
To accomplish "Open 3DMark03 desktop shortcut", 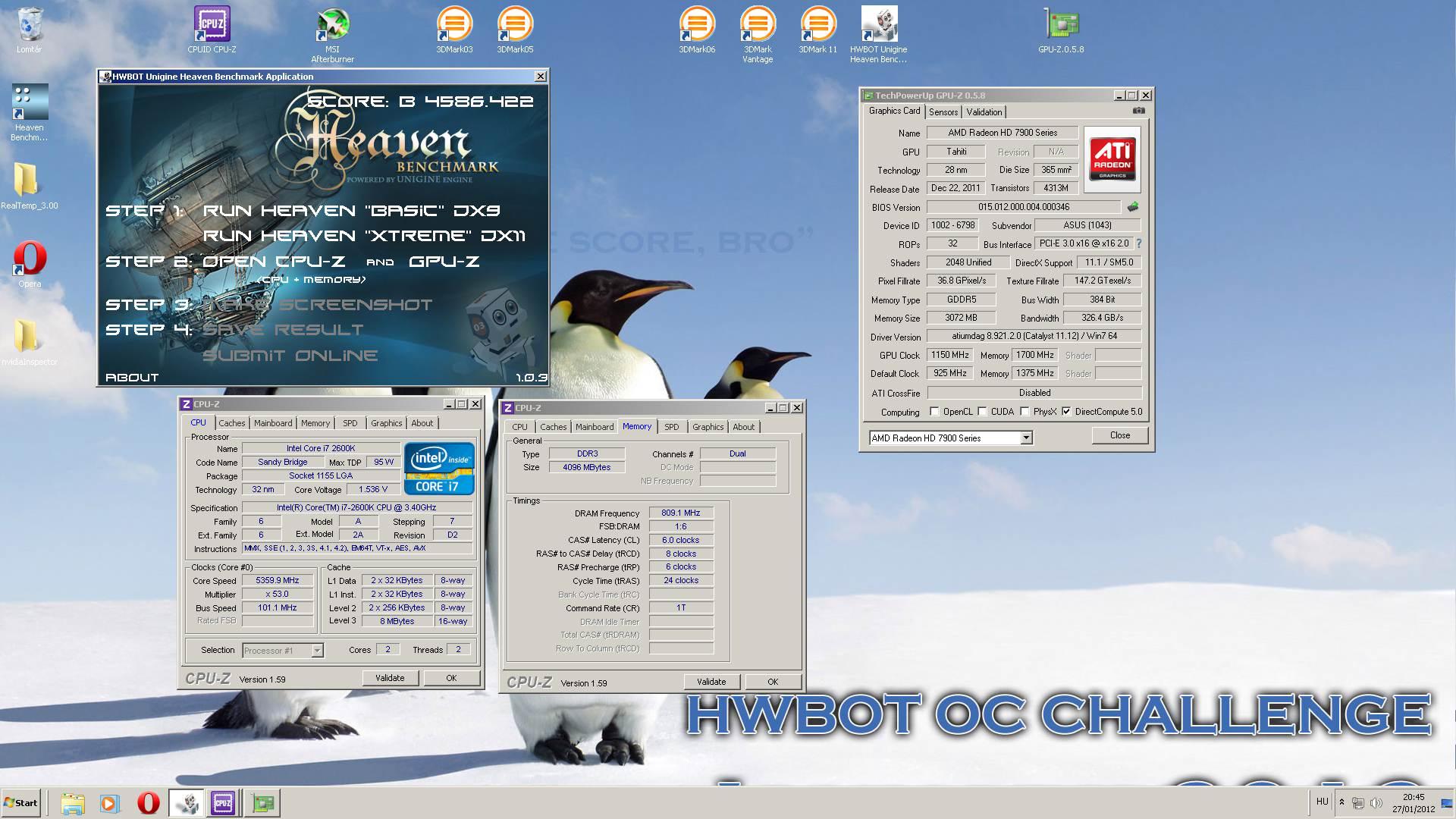I will pos(454,30).
